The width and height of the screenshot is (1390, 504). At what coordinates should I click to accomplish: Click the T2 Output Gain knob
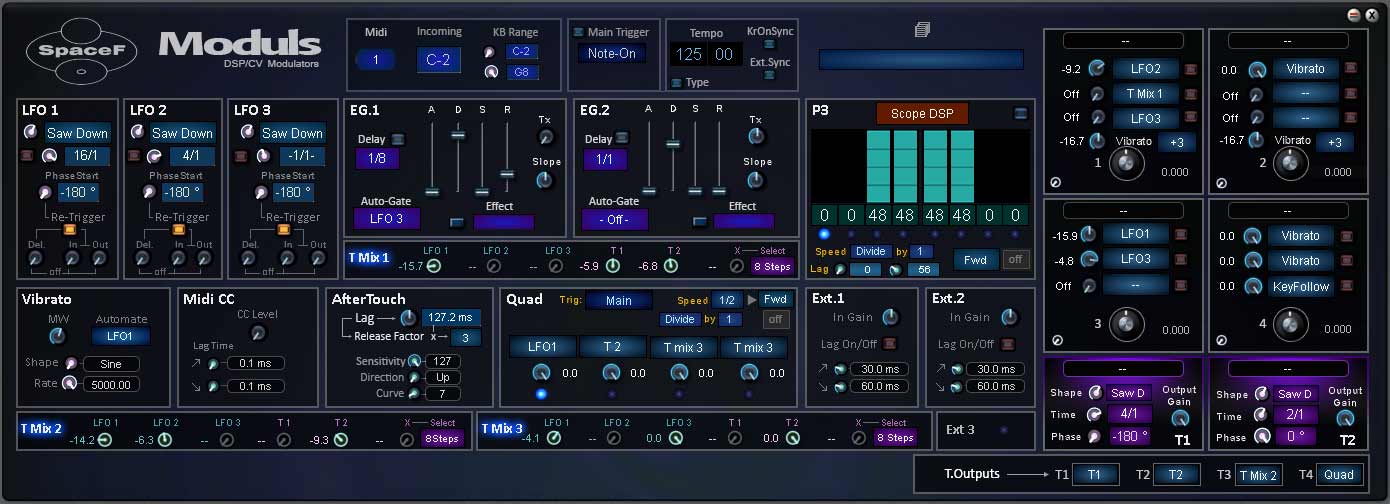(1346, 417)
